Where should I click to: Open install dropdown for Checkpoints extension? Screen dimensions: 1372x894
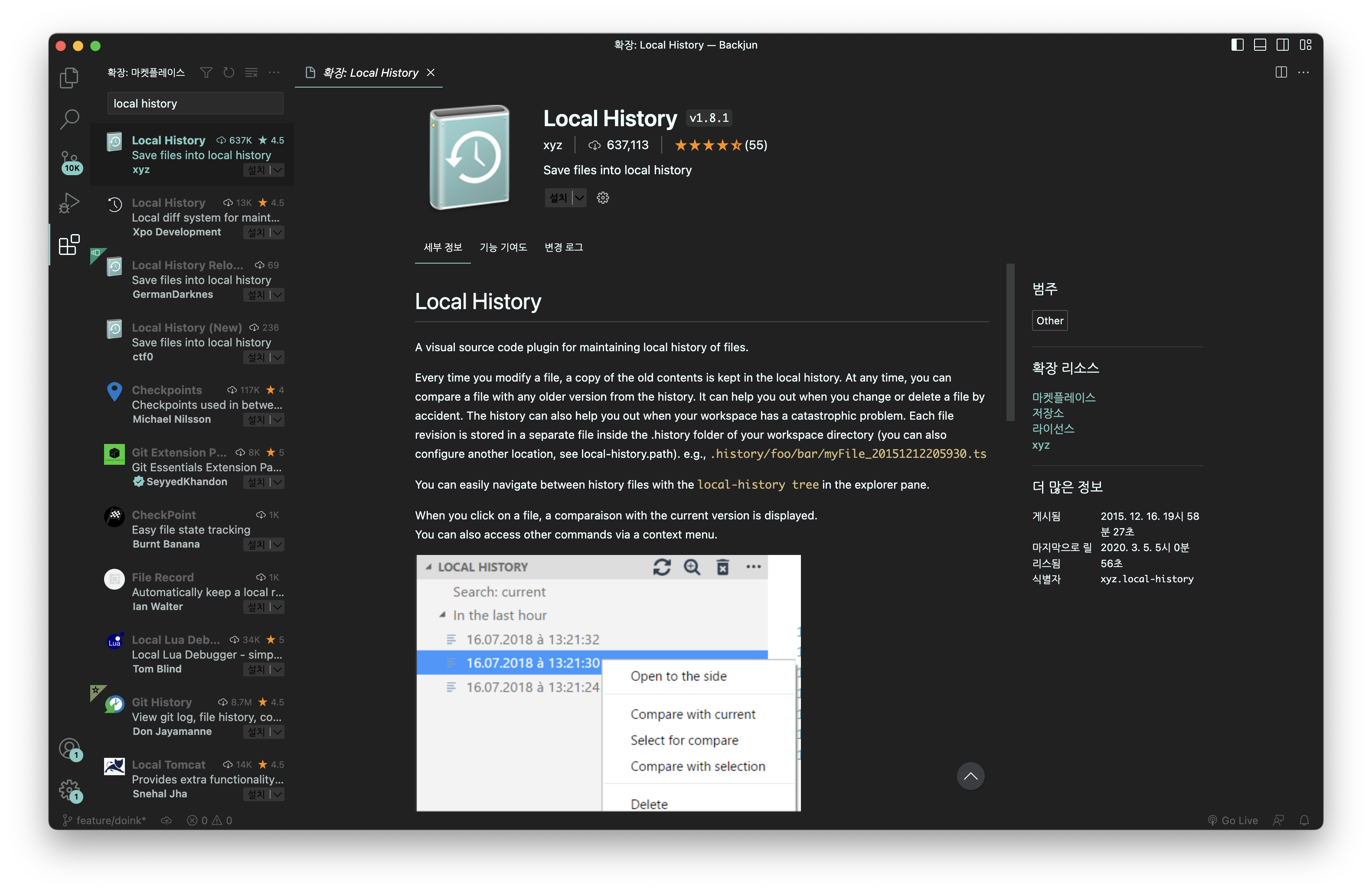point(278,420)
